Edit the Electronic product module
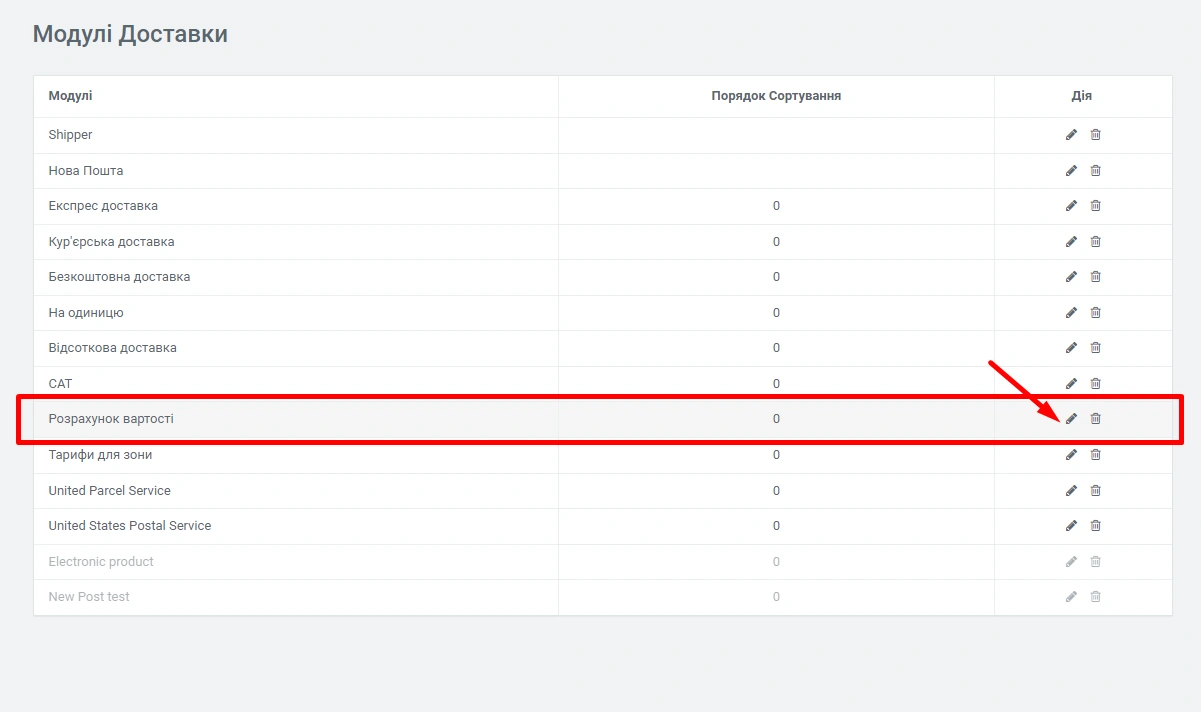 pyautogui.click(x=1071, y=562)
